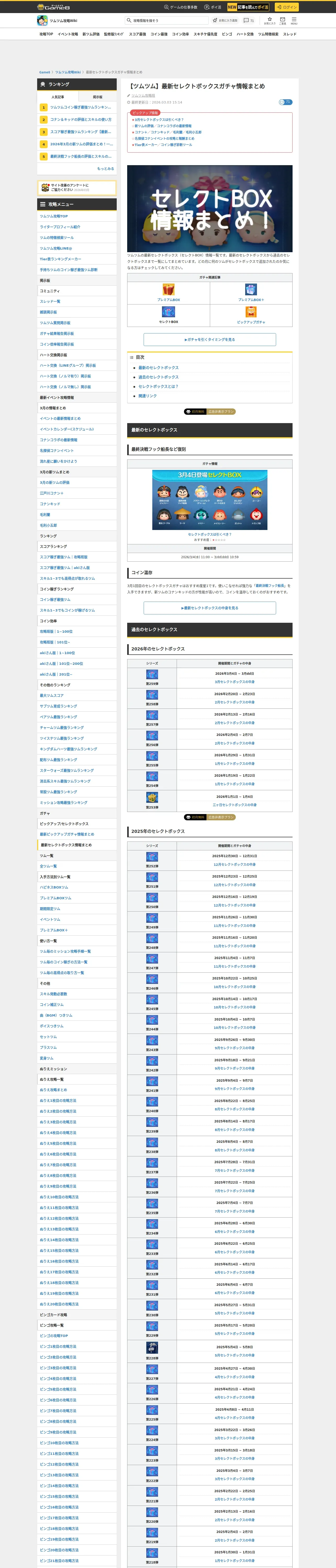Click the セレクトBOX gift box icon
Screen dimensions: 336x1568
(x=168, y=312)
